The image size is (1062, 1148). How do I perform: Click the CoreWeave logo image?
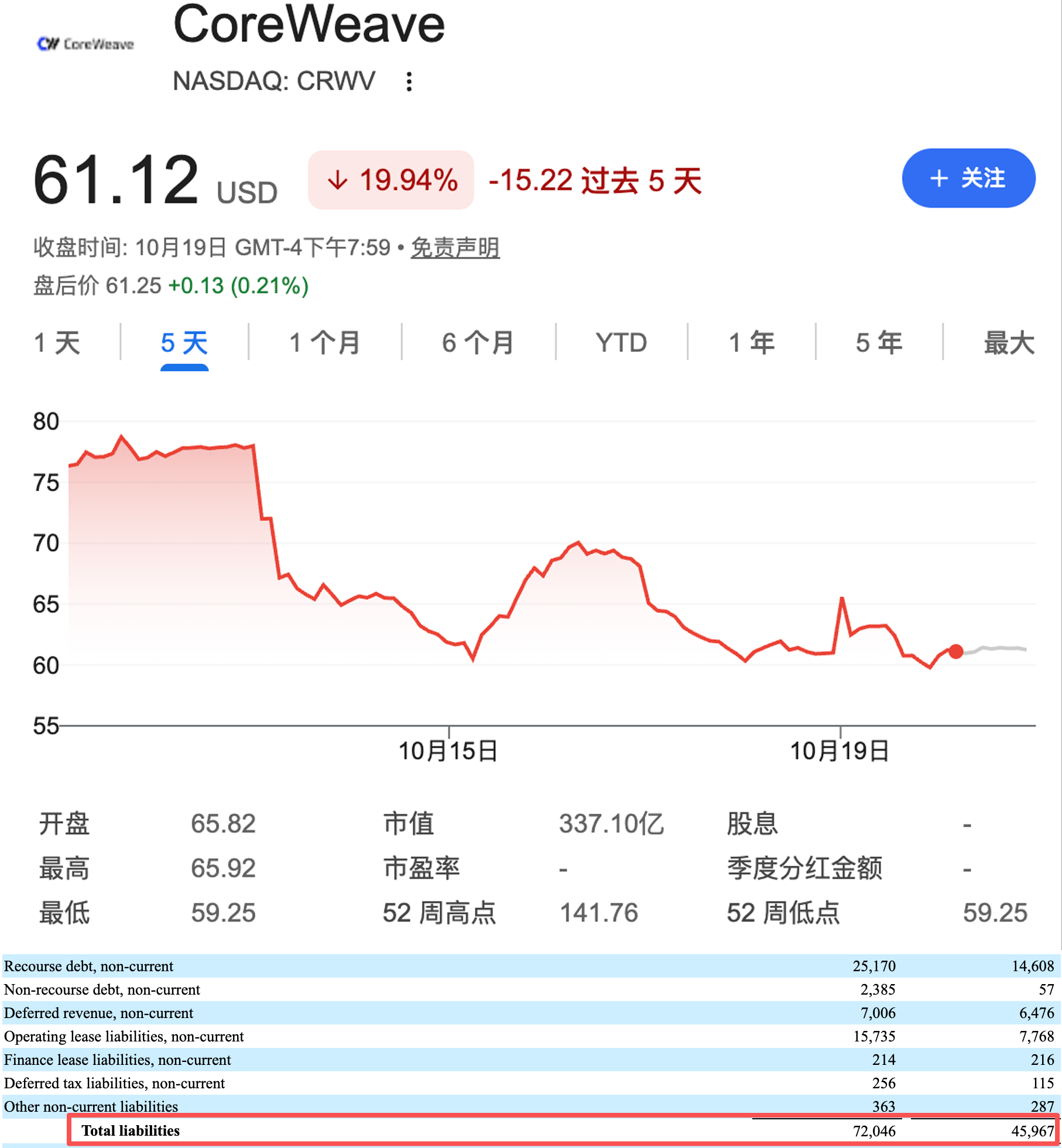(85, 44)
